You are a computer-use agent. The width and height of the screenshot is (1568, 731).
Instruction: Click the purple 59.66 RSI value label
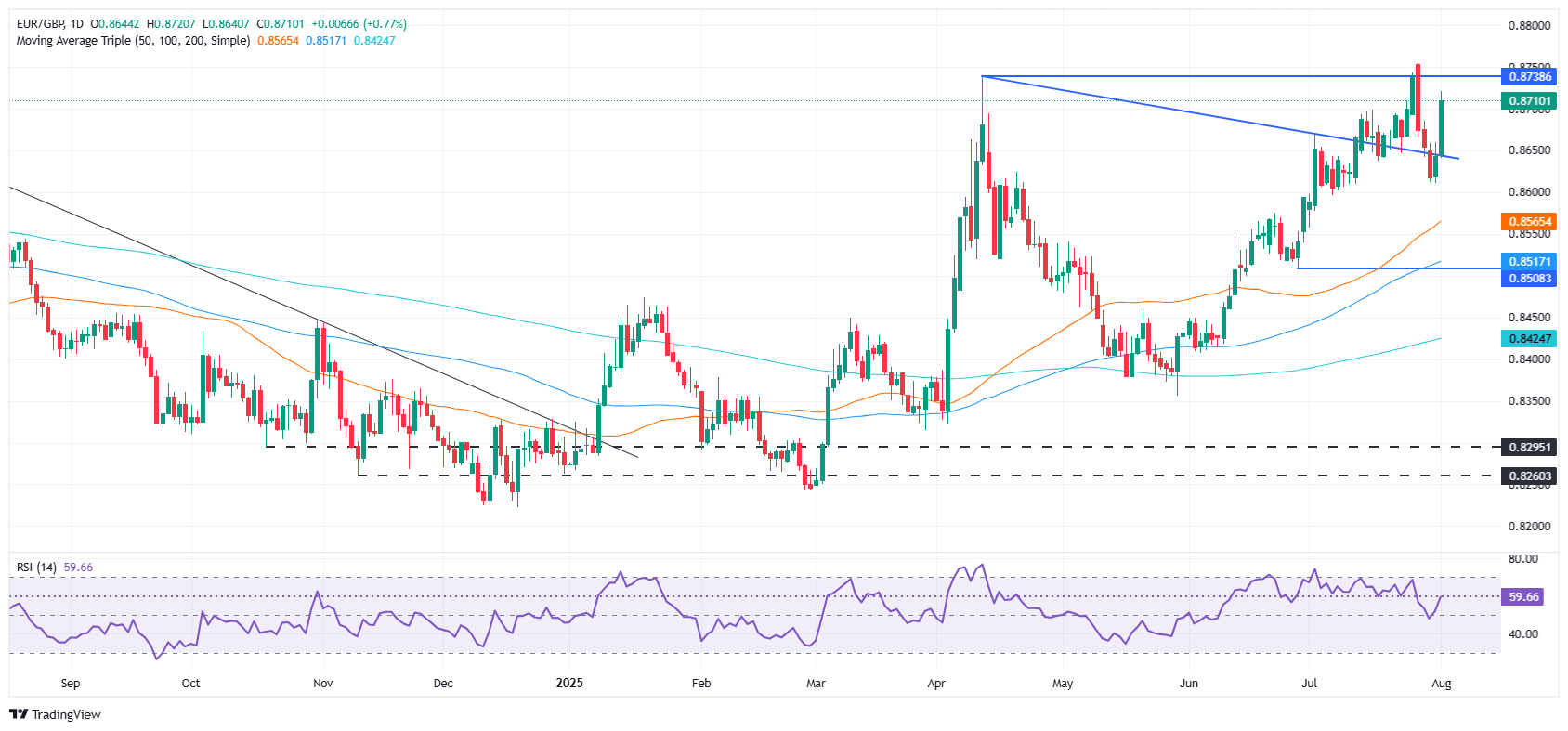click(x=1523, y=597)
